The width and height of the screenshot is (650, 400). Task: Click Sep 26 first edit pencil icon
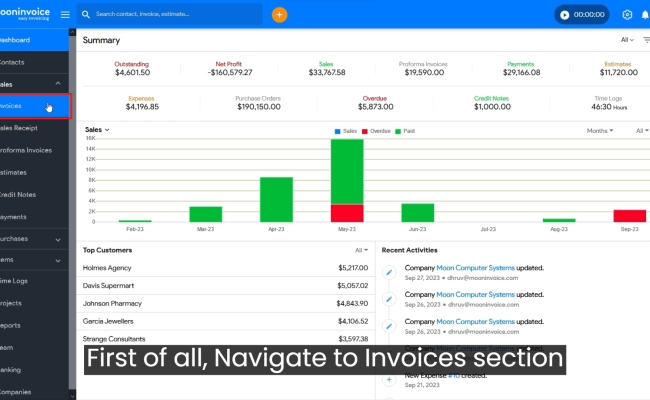(x=389, y=299)
